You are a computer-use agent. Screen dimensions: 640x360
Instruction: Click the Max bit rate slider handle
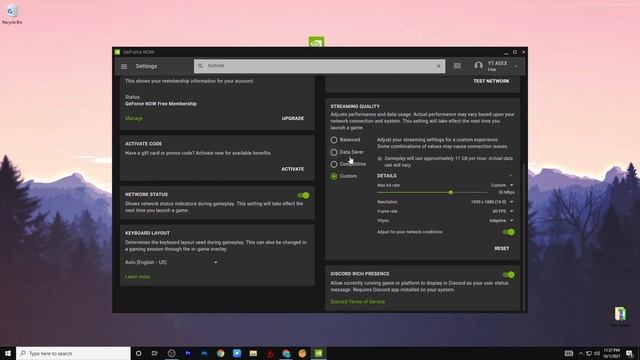coord(451,192)
